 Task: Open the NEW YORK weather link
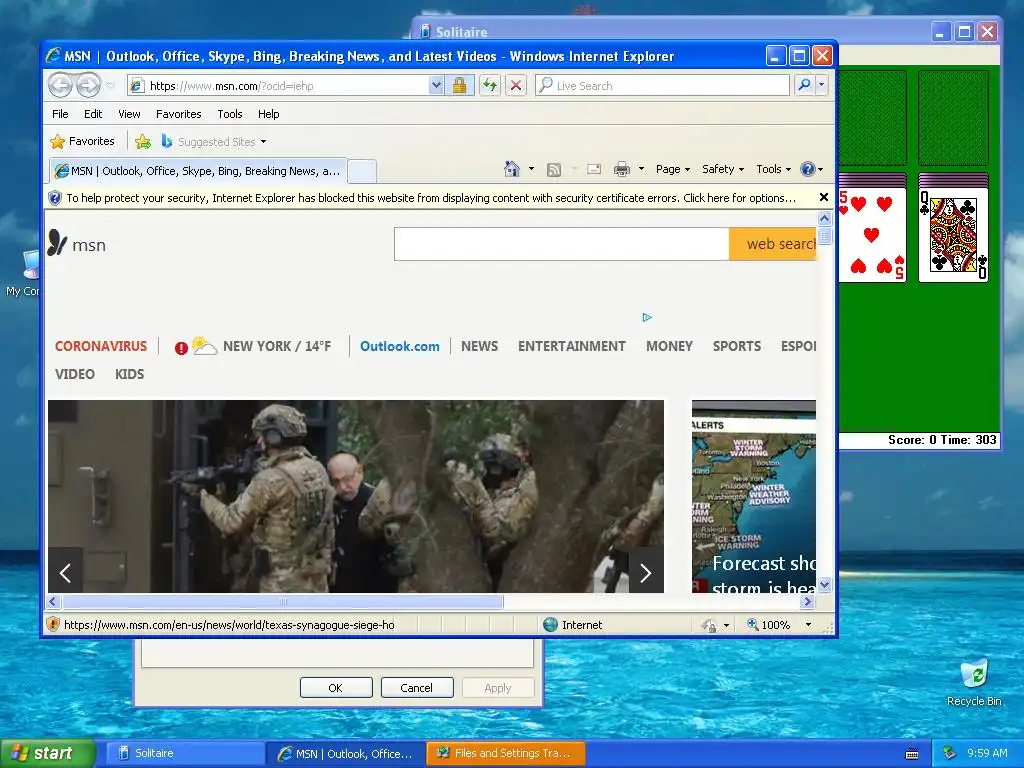[277, 346]
